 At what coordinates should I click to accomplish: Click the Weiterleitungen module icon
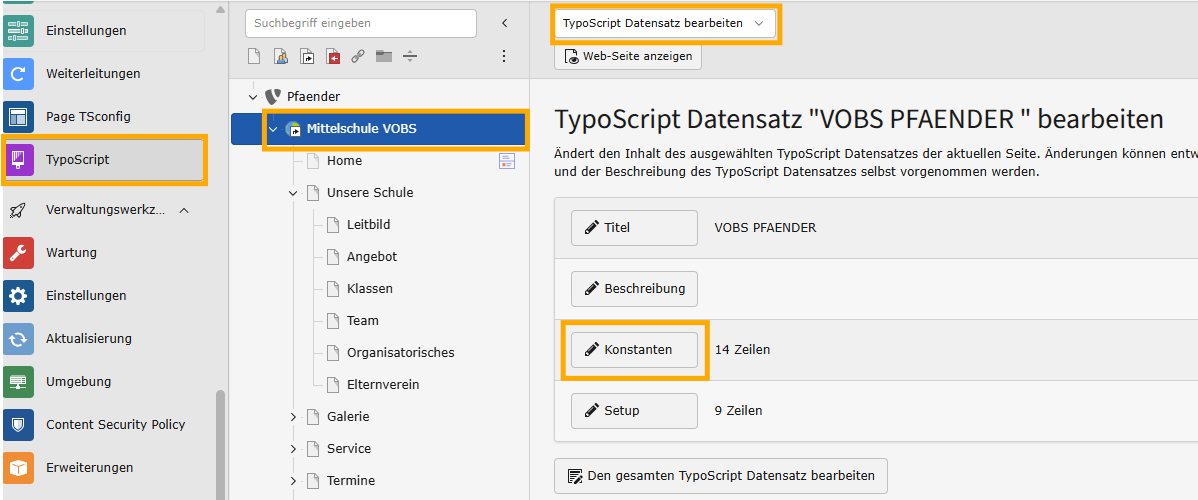pyautogui.click(x=19, y=74)
